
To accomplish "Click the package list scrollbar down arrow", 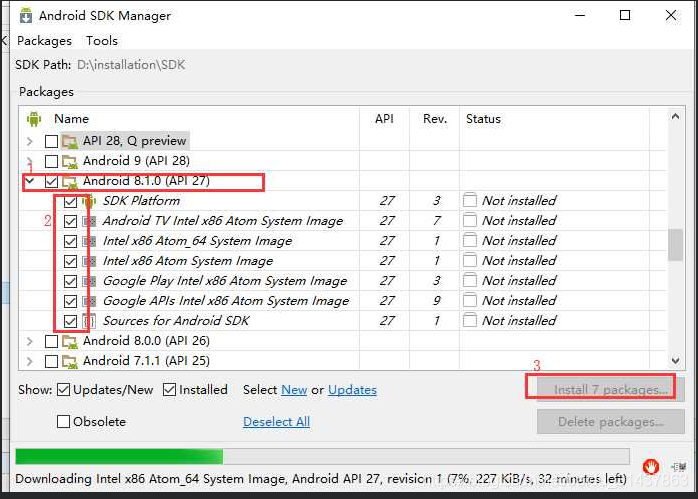I will (675, 360).
